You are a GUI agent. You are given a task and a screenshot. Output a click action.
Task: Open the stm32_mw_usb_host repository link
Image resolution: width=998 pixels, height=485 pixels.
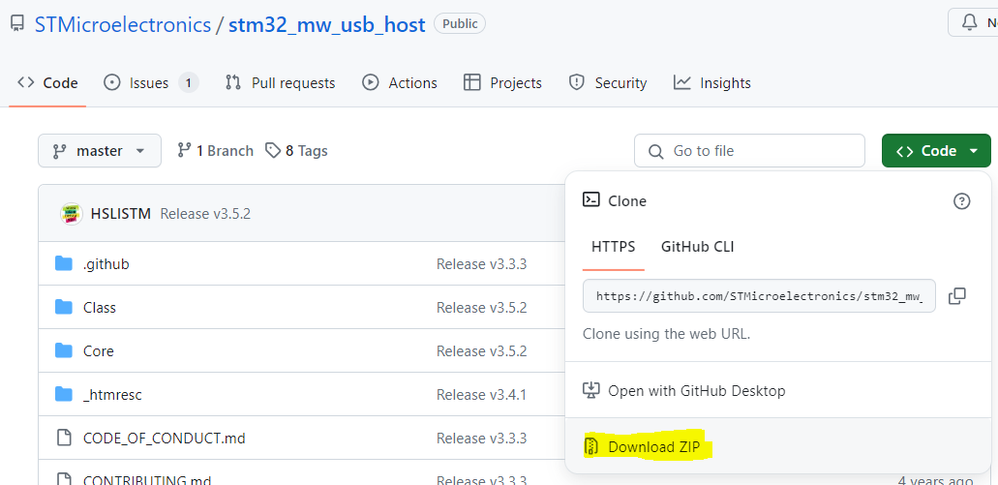point(327,25)
